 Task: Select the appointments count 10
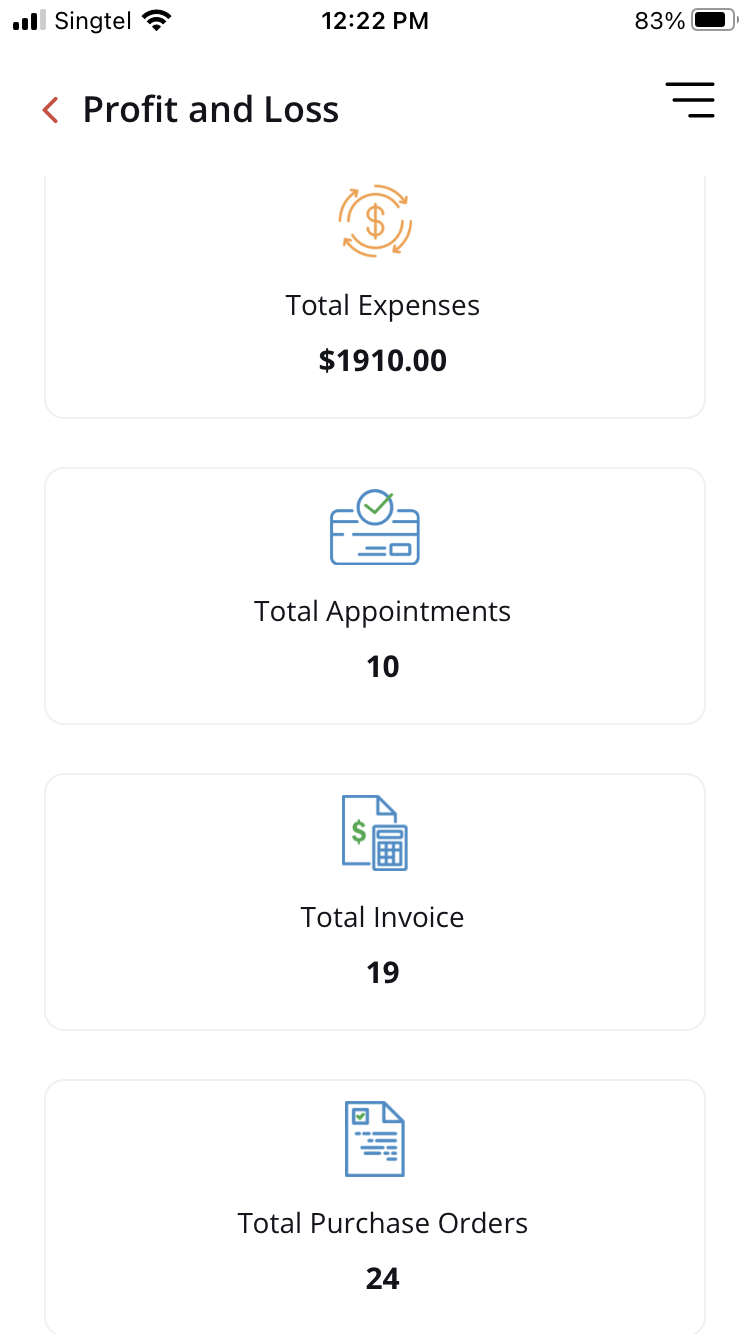coord(383,666)
